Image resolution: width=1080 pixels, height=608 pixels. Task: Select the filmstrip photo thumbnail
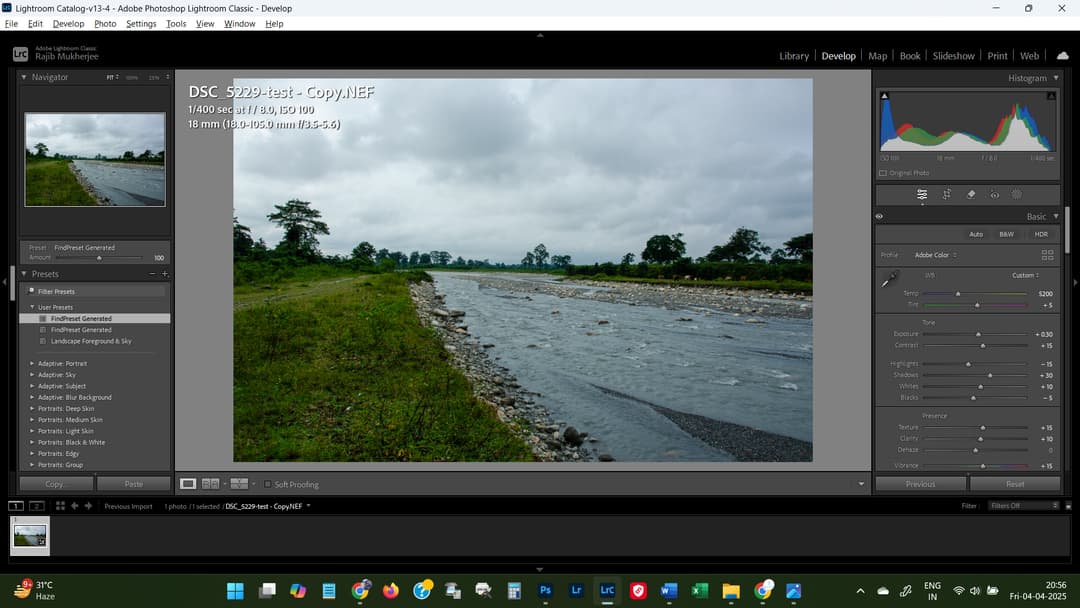tap(30, 536)
